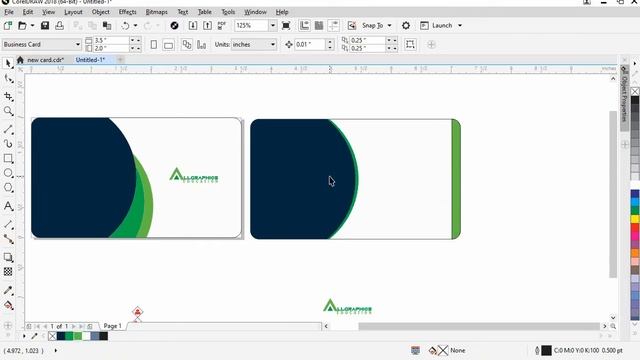The height and width of the screenshot is (360, 640).
Task: Click the Open folder icon
Action: 22,25
